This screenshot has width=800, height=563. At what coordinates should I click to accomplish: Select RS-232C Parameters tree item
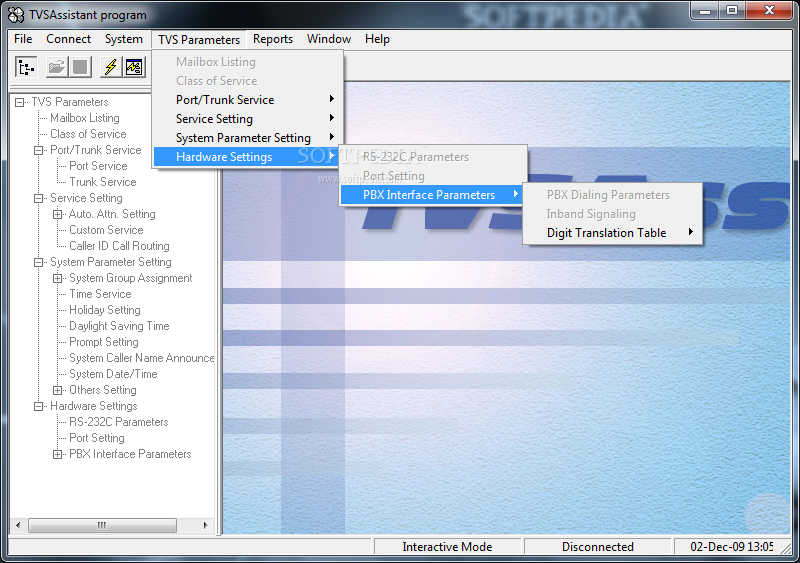(118, 422)
